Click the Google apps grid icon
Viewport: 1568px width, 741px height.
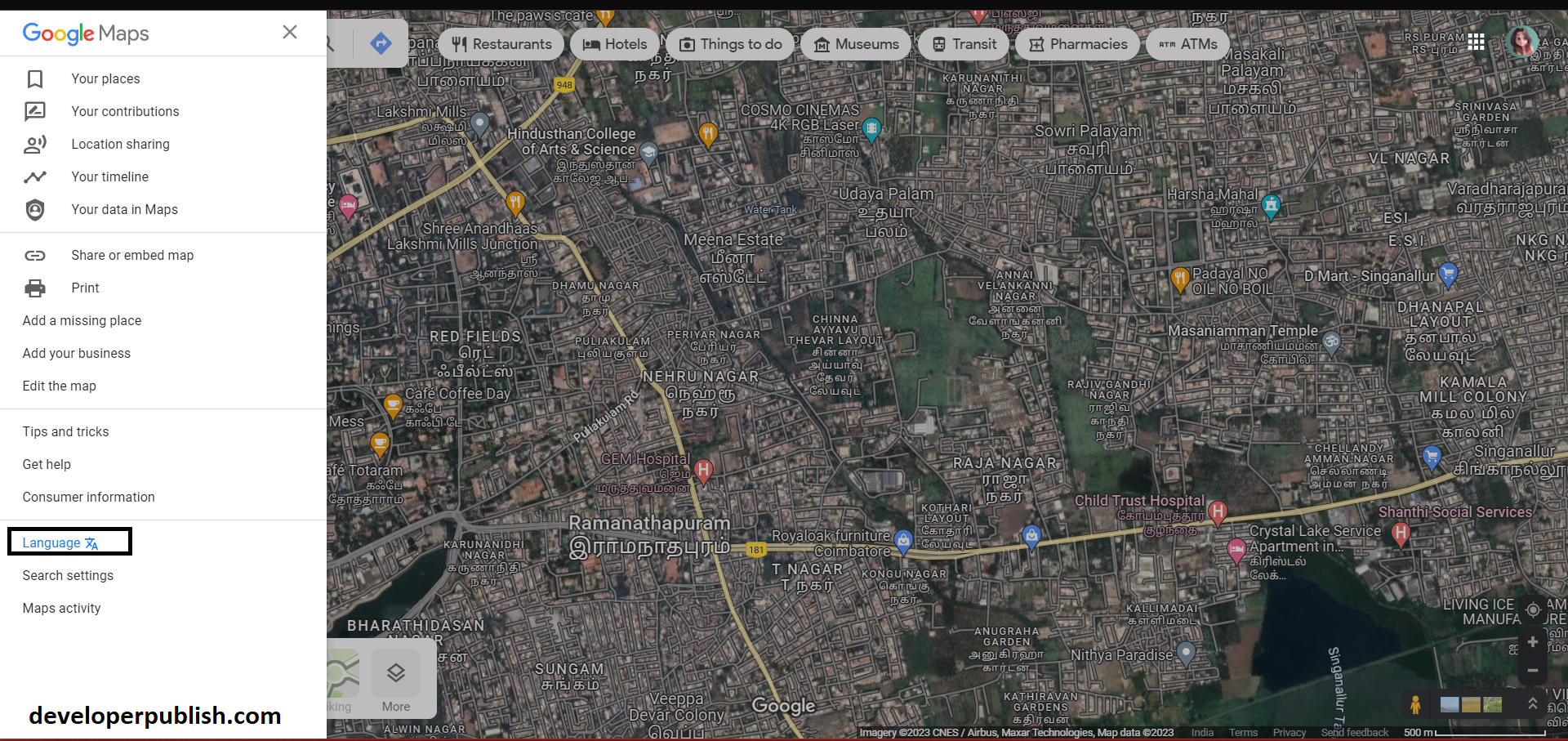pos(1476,42)
